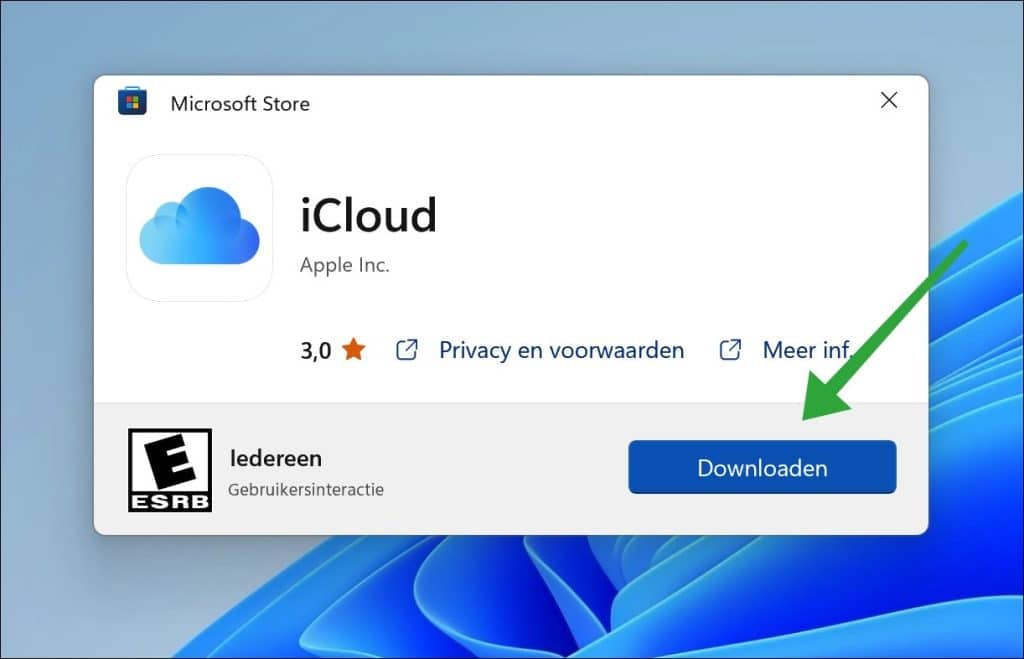This screenshot has width=1024, height=659.
Task: Click the orange rating star
Action: 352,350
